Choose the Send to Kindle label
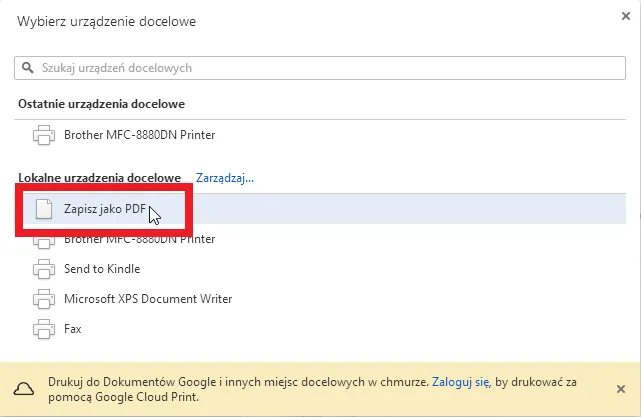The width and height of the screenshot is (641, 417). point(102,269)
